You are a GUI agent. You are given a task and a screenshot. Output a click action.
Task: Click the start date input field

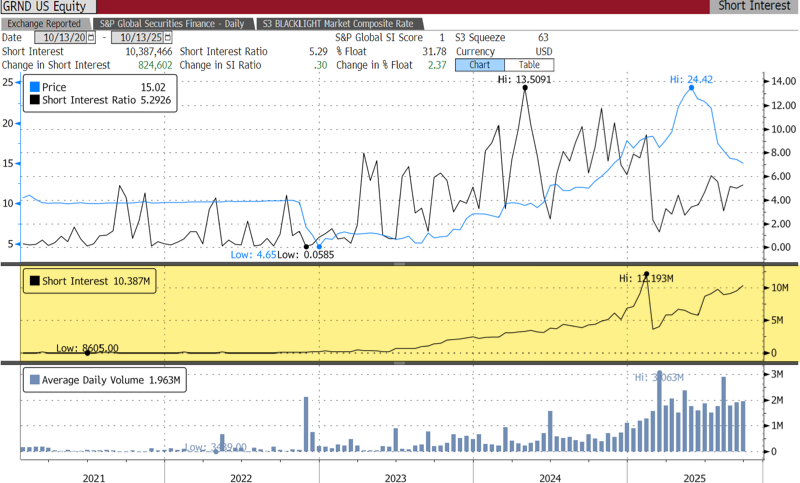(x=60, y=37)
